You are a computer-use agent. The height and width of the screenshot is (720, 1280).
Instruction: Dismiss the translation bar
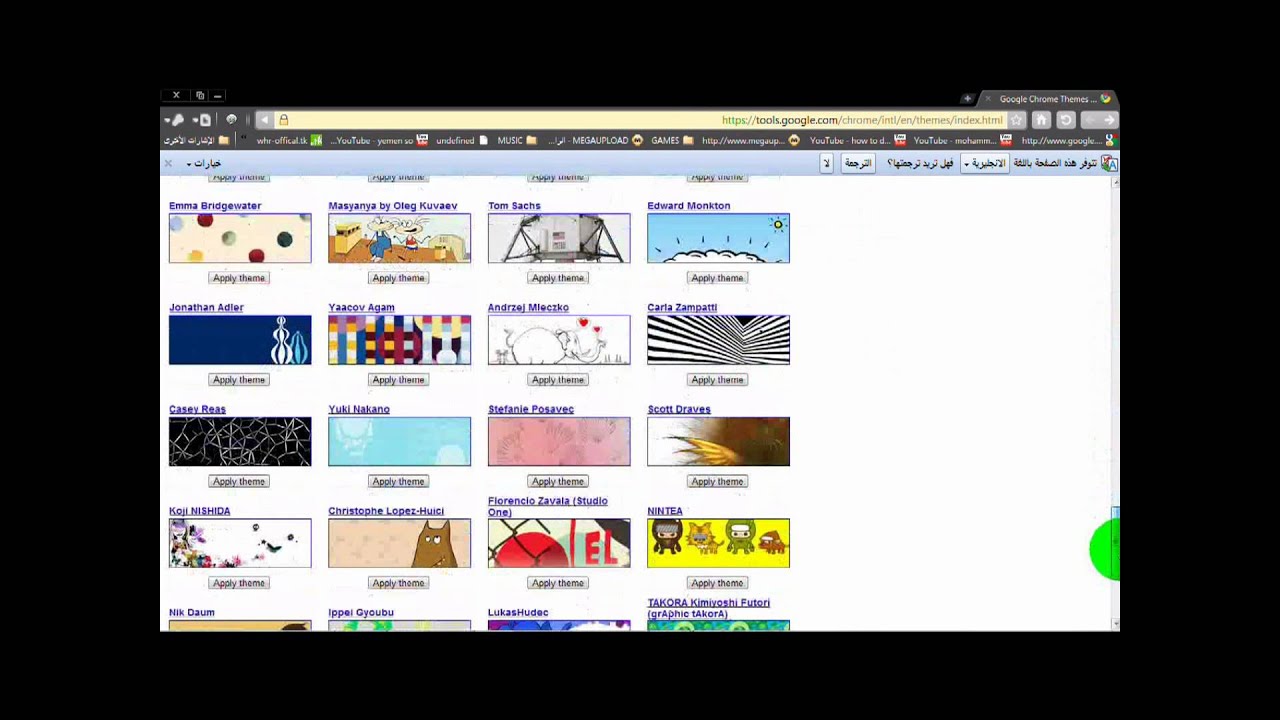point(168,163)
